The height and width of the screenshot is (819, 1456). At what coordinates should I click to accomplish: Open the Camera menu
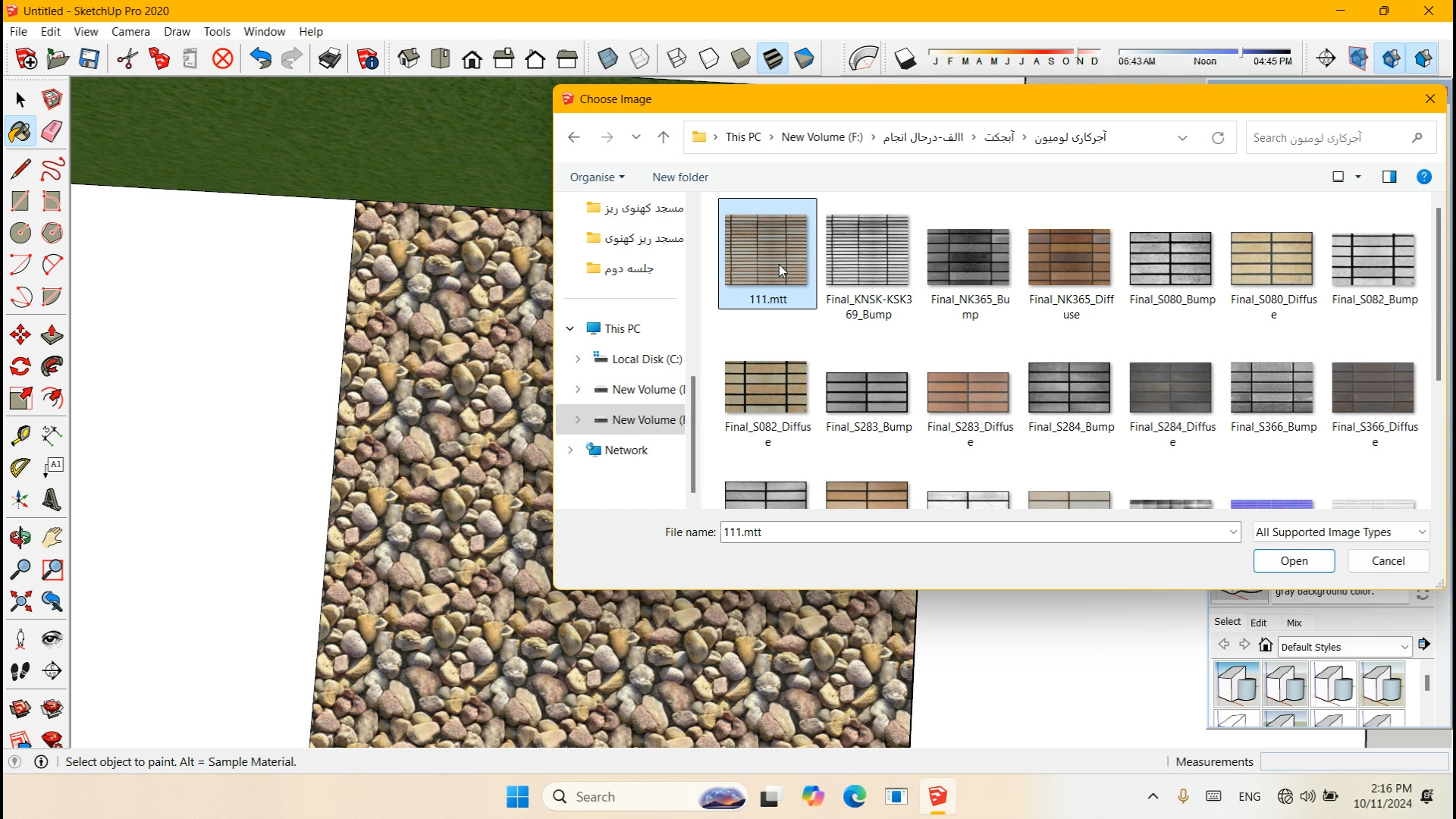pos(130,31)
